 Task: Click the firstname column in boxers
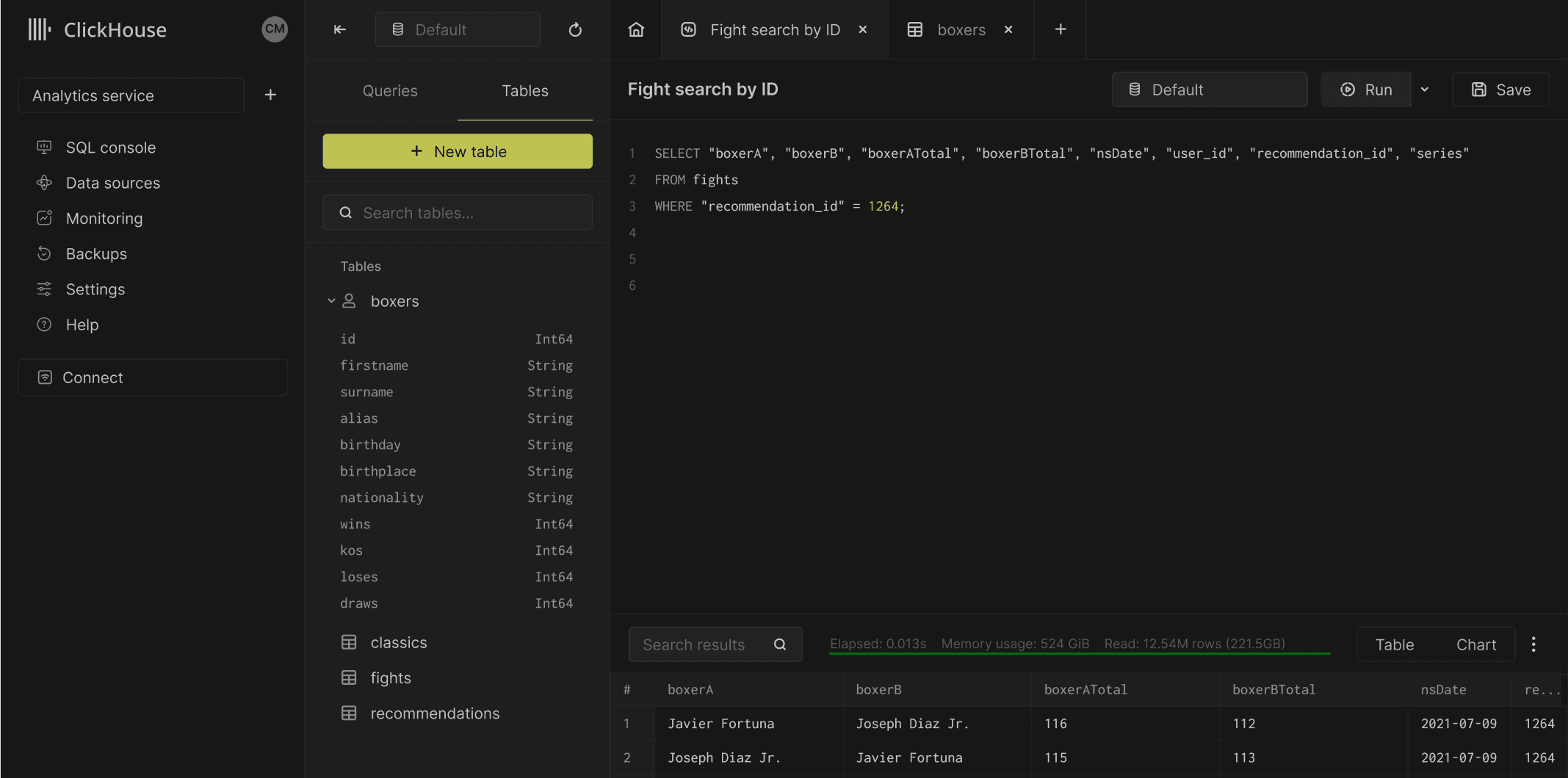point(457,366)
